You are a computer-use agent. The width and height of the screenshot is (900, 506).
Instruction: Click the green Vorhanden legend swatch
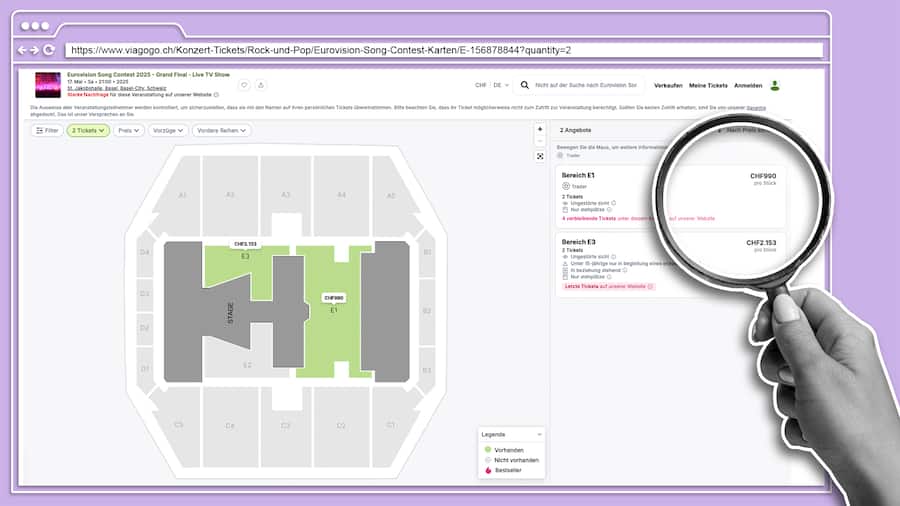[x=488, y=450]
